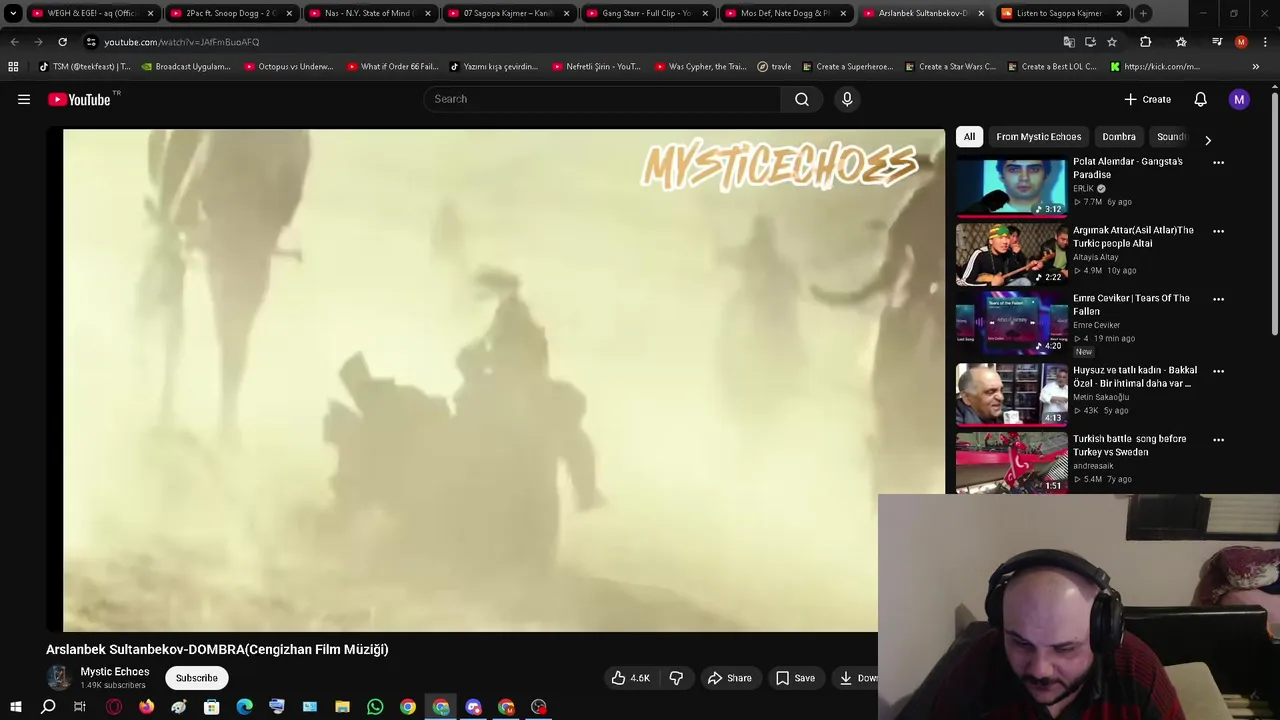Play Turkish battle song thumbnail
The width and height of the screenshot is (1280, 720).
1011,463
